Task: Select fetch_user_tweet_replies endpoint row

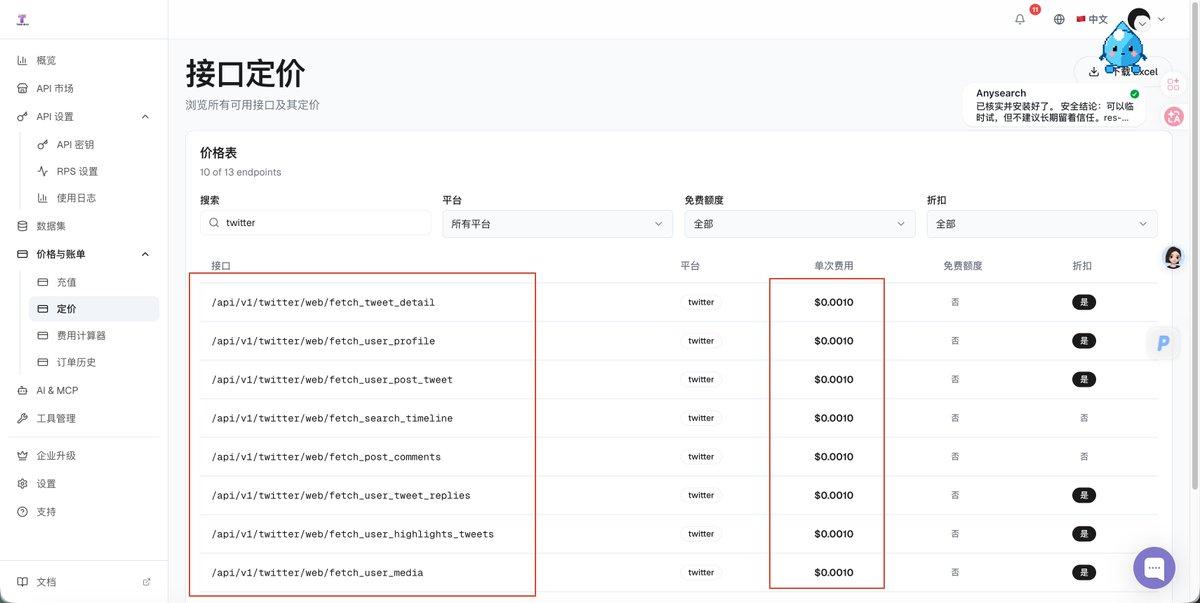Action: [679, 495]
